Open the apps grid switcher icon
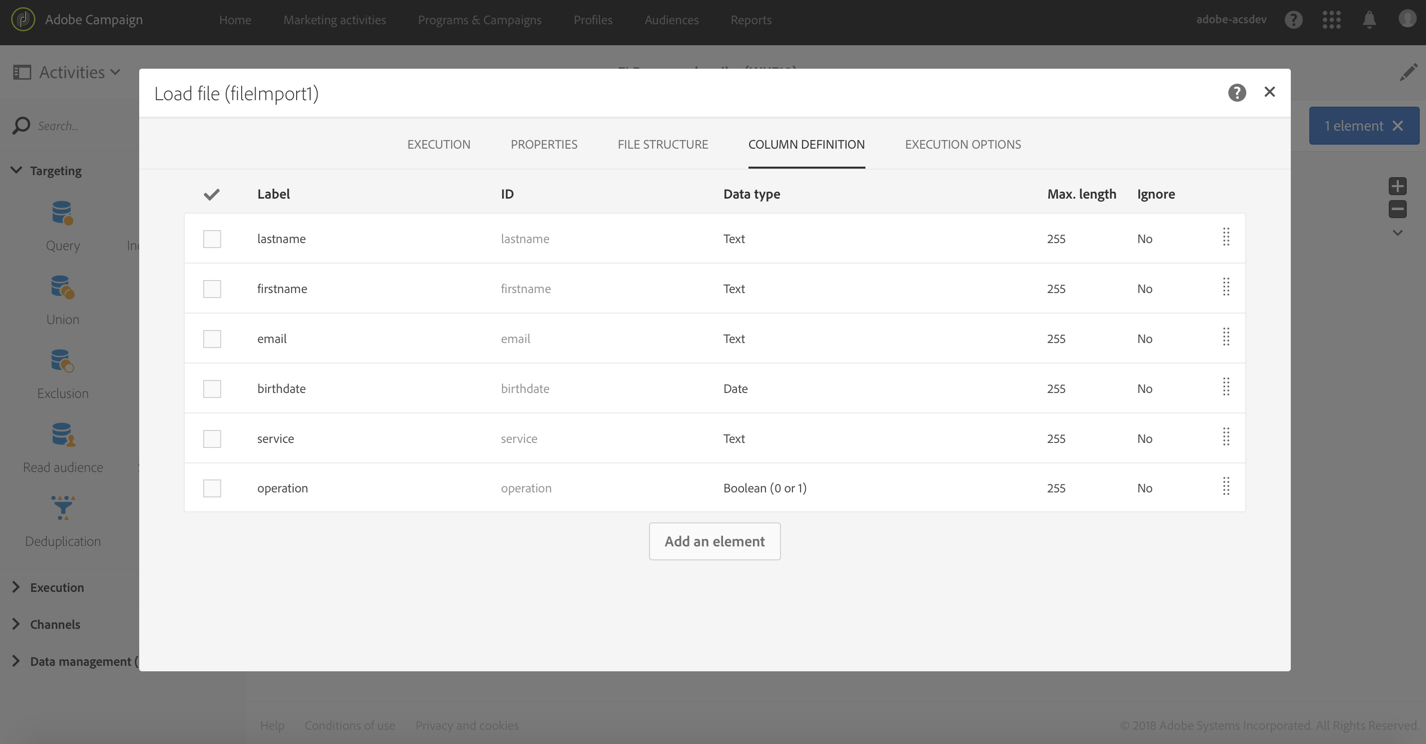Image resolution: width=1426 pixels, height=744 pixels. (x=1331, y=20)
